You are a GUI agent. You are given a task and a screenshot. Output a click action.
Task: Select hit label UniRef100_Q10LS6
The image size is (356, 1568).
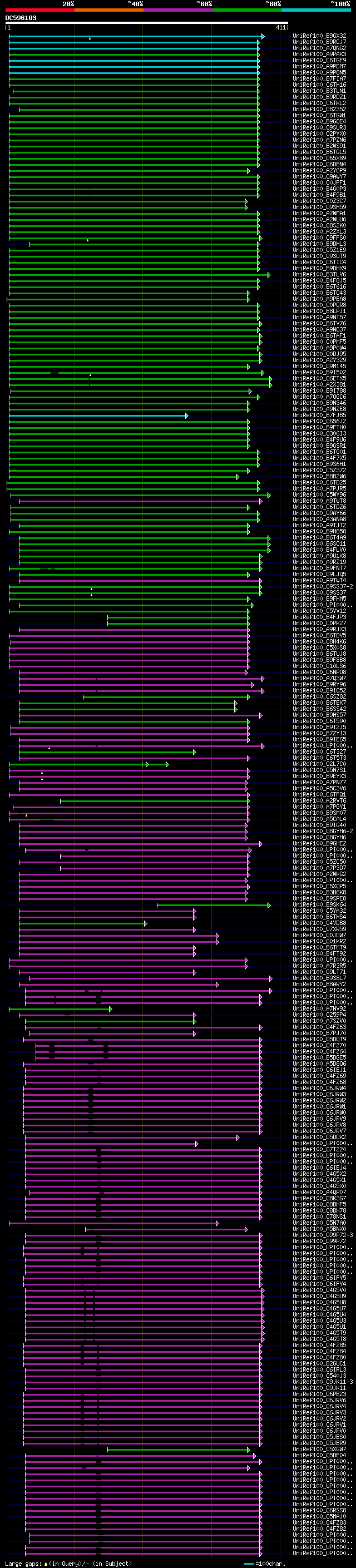[319, 666]
